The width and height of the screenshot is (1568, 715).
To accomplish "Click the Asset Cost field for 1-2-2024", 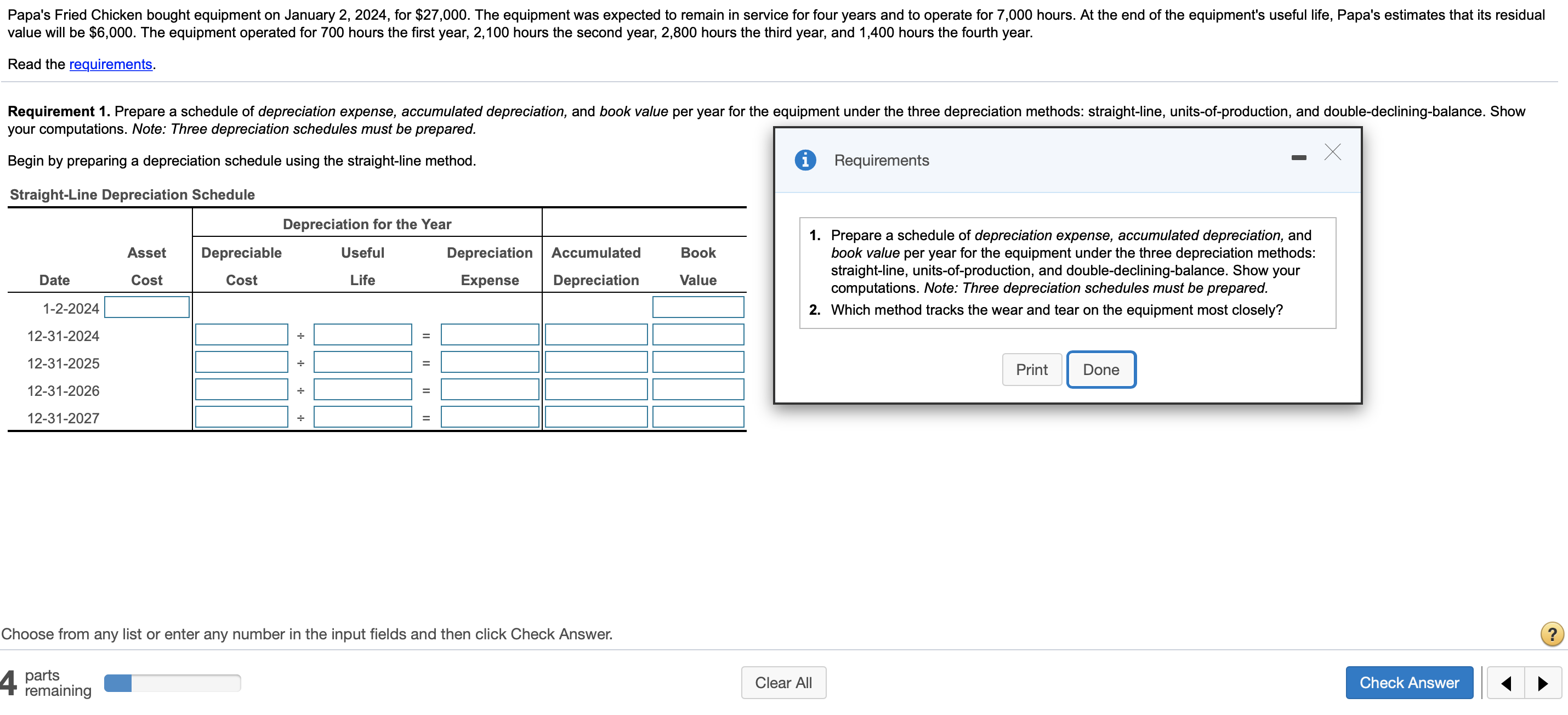I will point(147,307).
